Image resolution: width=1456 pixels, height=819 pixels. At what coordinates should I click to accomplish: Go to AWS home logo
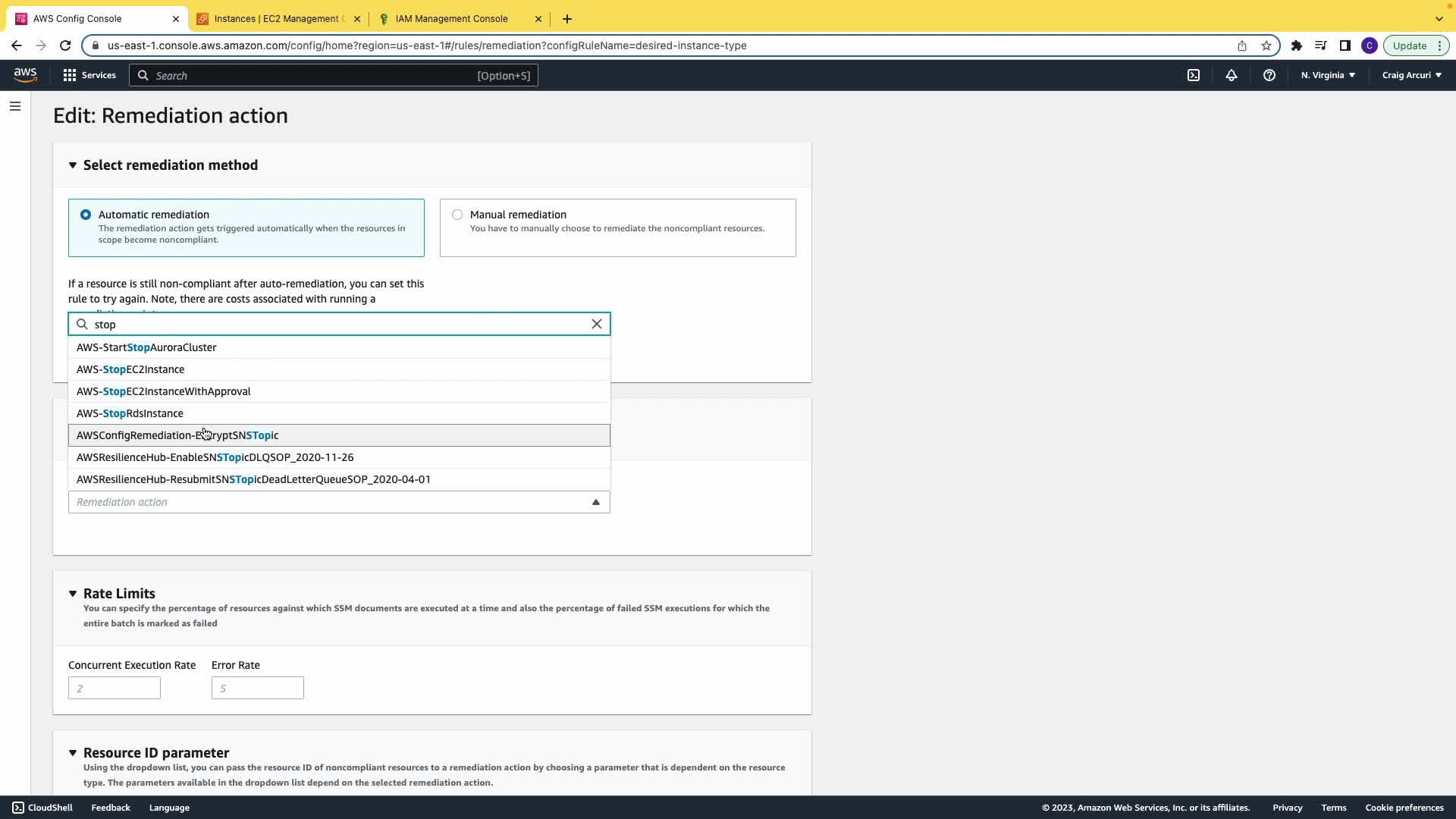coord(25,74)
